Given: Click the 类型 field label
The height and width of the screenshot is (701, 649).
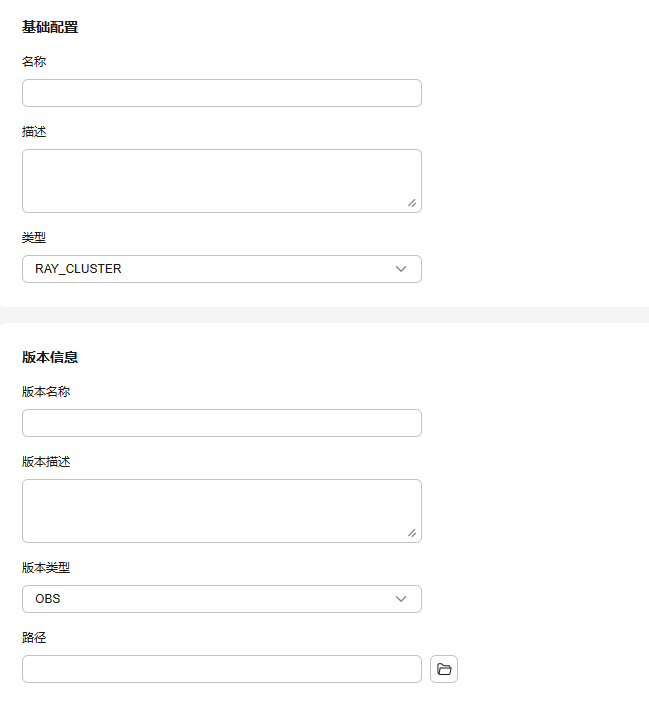Looking at the screenshot, I should (34, 237).
